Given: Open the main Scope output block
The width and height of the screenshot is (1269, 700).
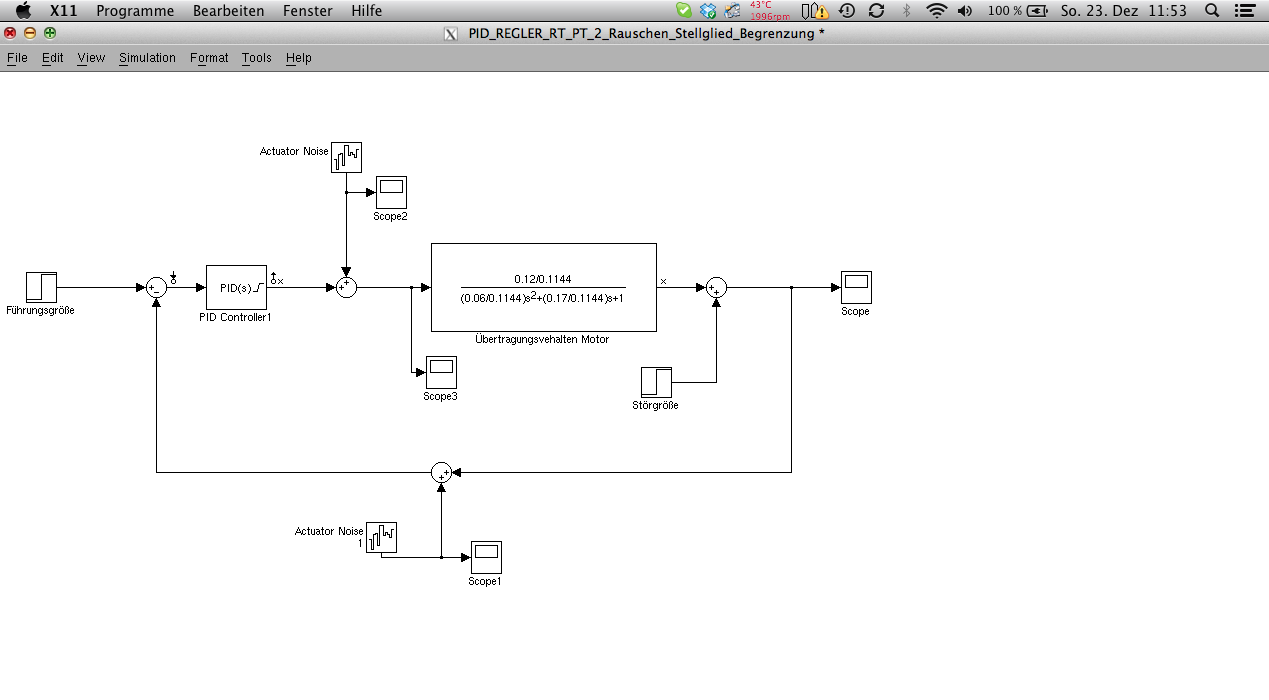Looking at the screenshot, I should (855, 287).
